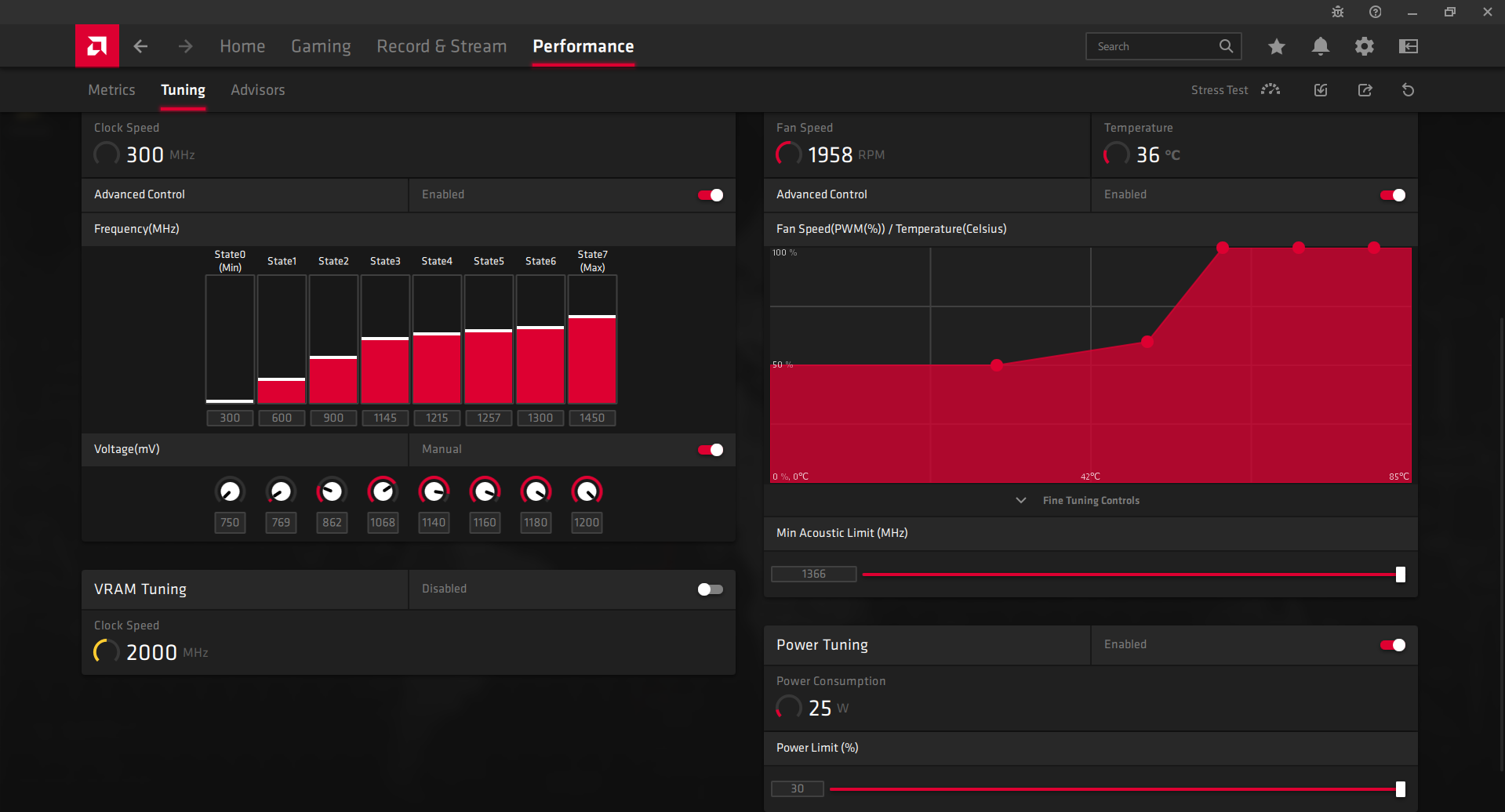Open the Home tab
The height and width of the screenshot is (812, 1505).
click(x=242, y=46)
